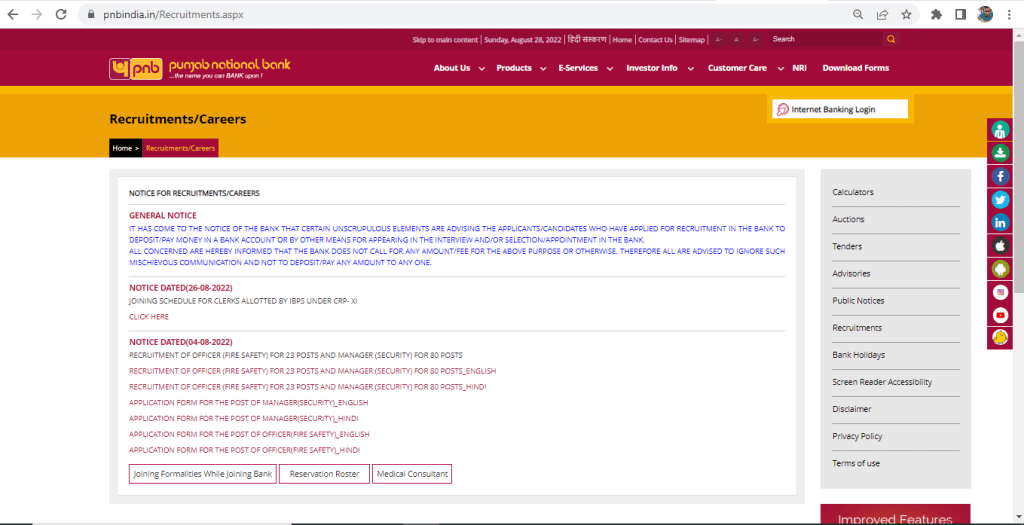Image resolution: width=1024 pixels, height=525 pixels.
Task: Expand Investor Info dropdown arrow
Action: click(x=690, y=69)
